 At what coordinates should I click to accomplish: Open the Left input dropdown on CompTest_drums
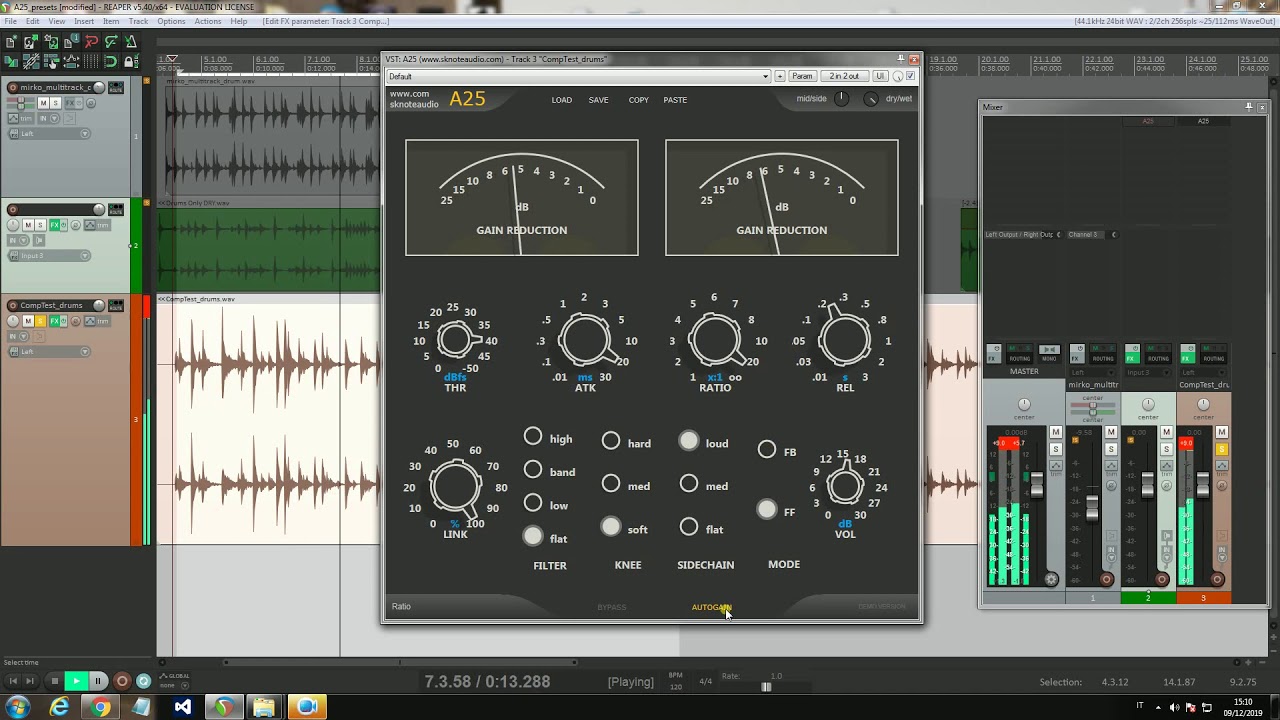[50, 352]
